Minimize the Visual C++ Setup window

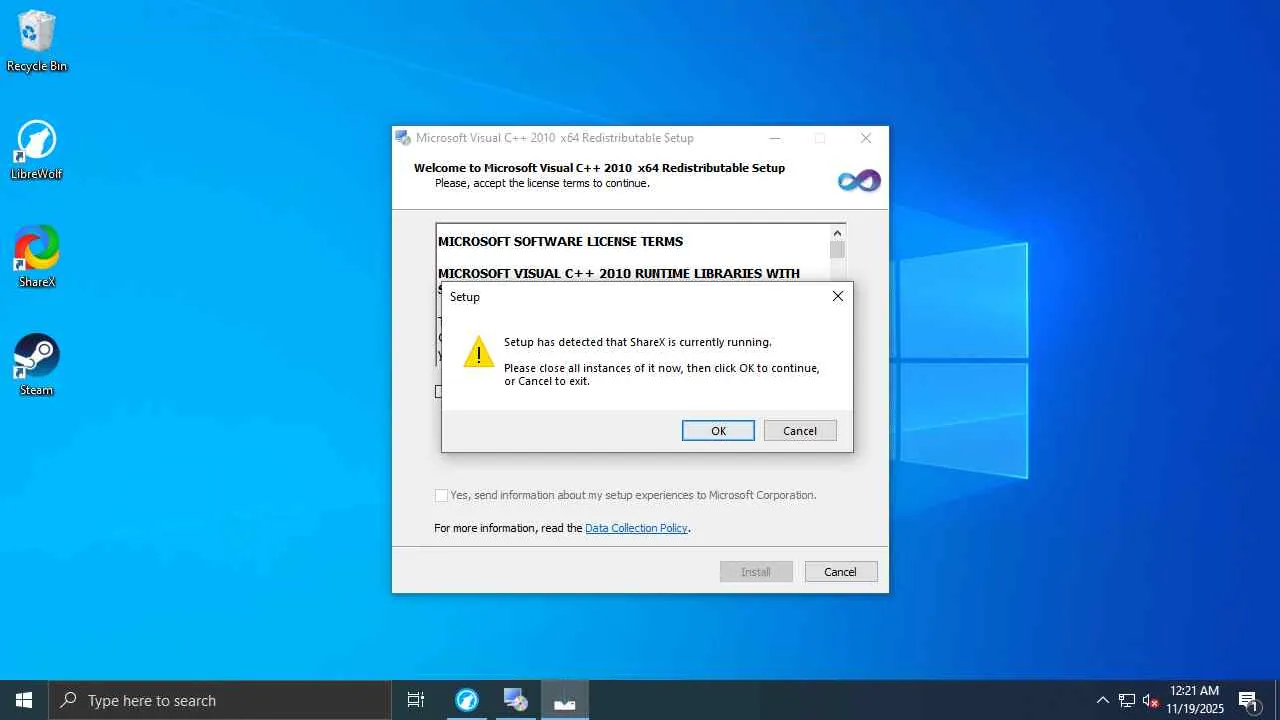click(774, 138)
